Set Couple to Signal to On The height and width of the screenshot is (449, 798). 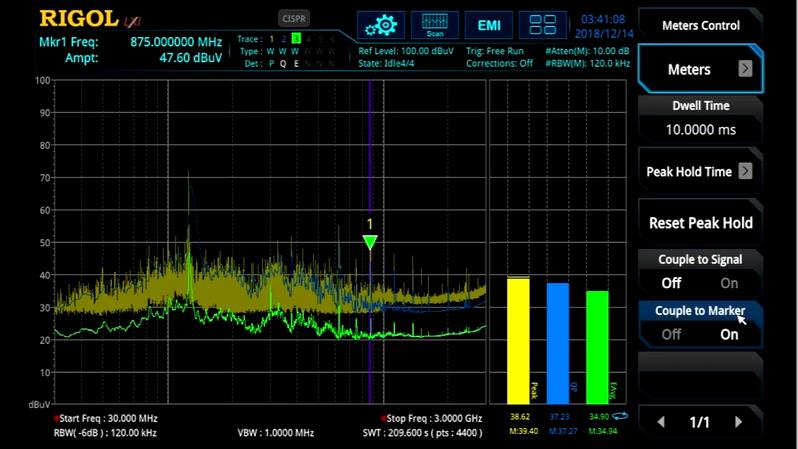(x=729, y=283)
